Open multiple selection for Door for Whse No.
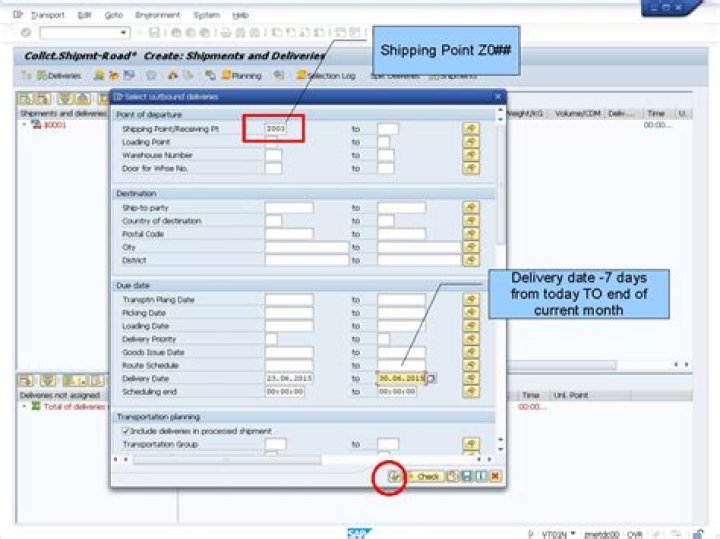The image size is (720, 539). point(471,168)
